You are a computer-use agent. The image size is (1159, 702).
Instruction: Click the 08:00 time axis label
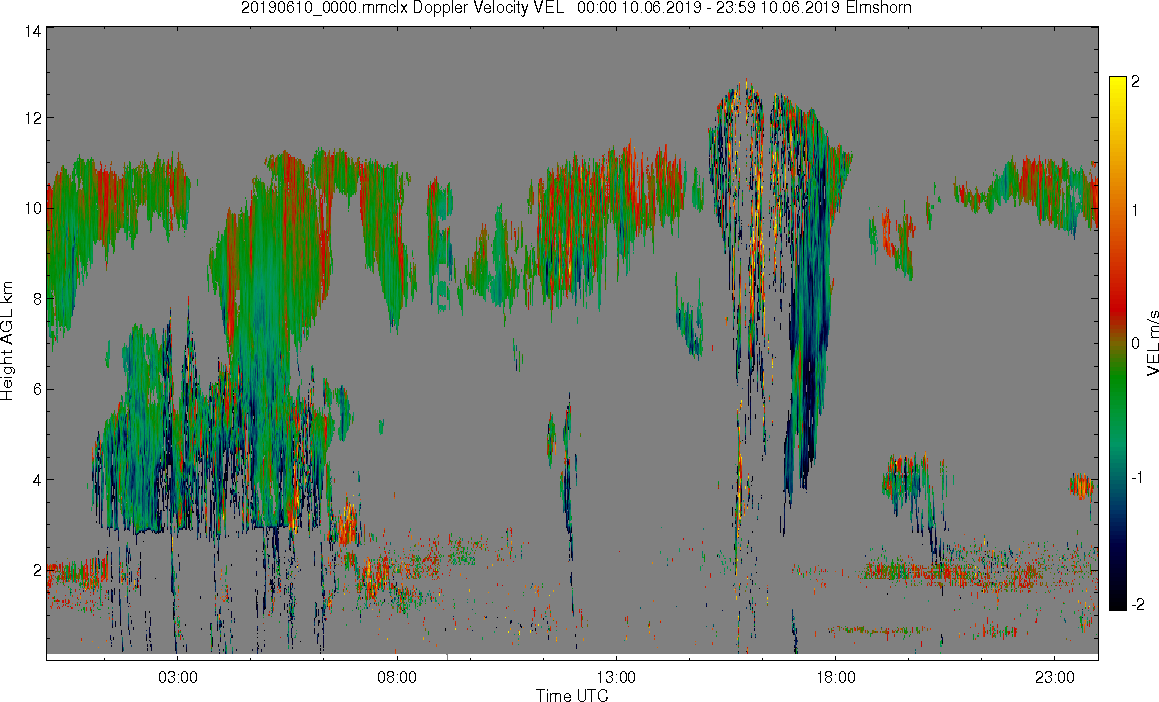pyautogui.click(x=397, y=678)
